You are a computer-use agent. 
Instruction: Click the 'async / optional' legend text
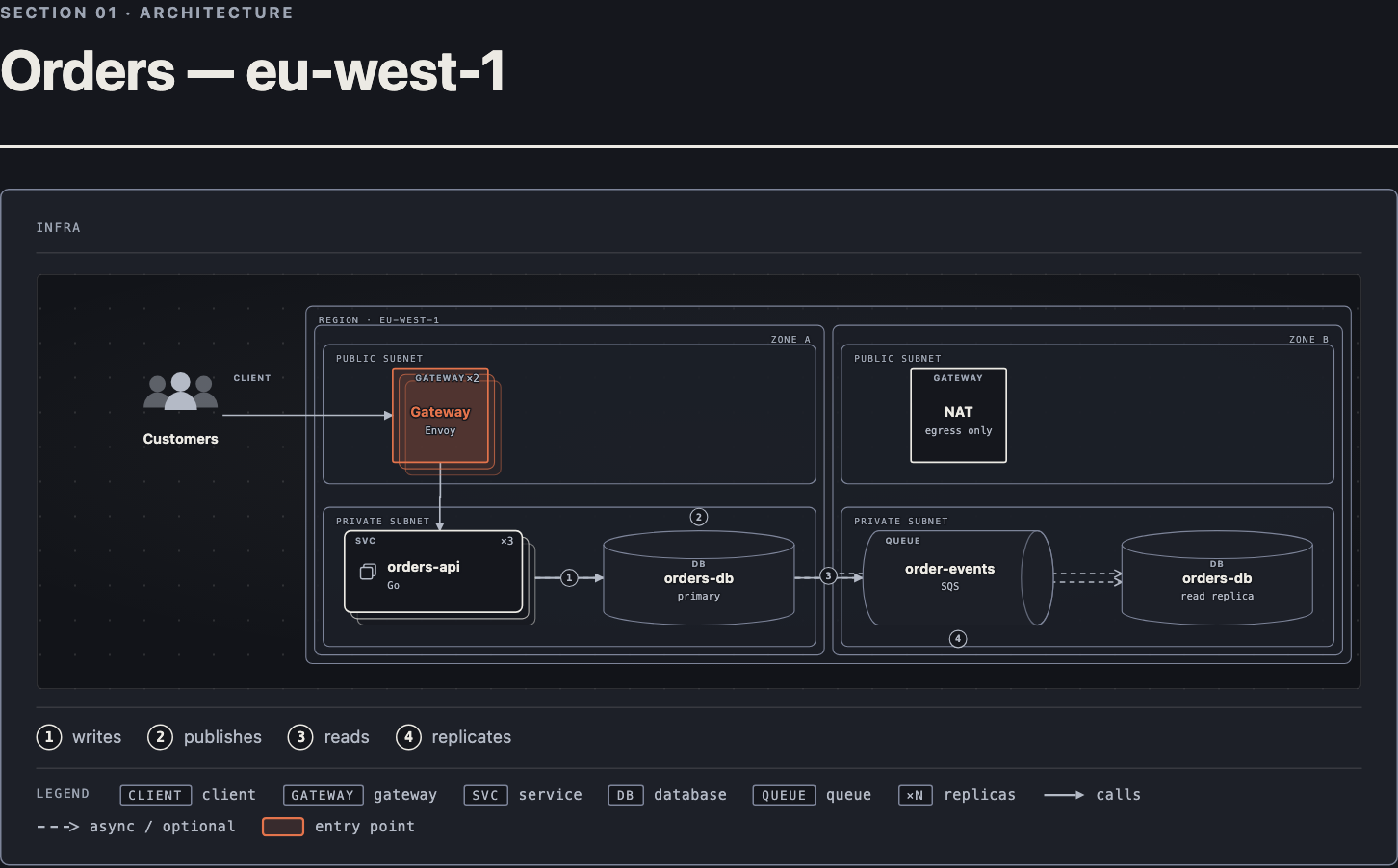(x=162, y=827)
